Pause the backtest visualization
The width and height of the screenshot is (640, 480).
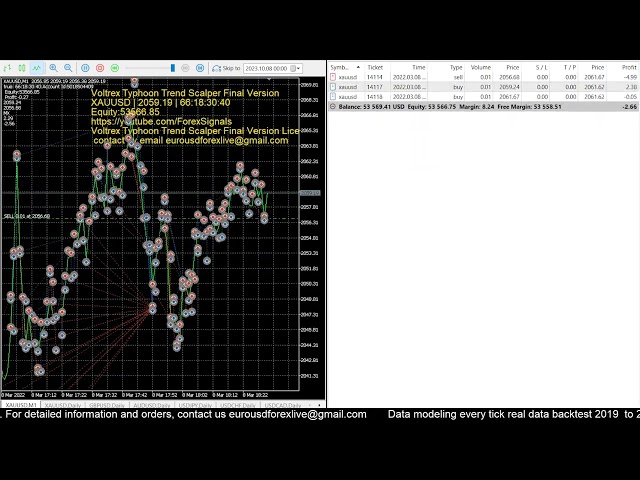[x=86, y=68]
